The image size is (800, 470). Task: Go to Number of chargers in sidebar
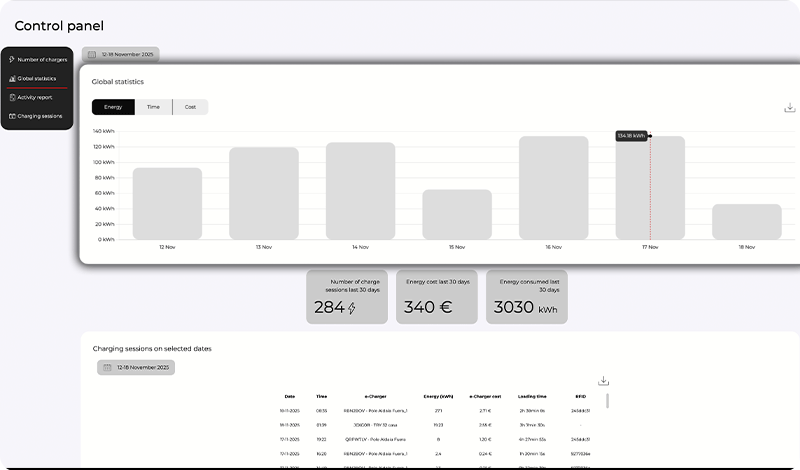coord(42,60)
